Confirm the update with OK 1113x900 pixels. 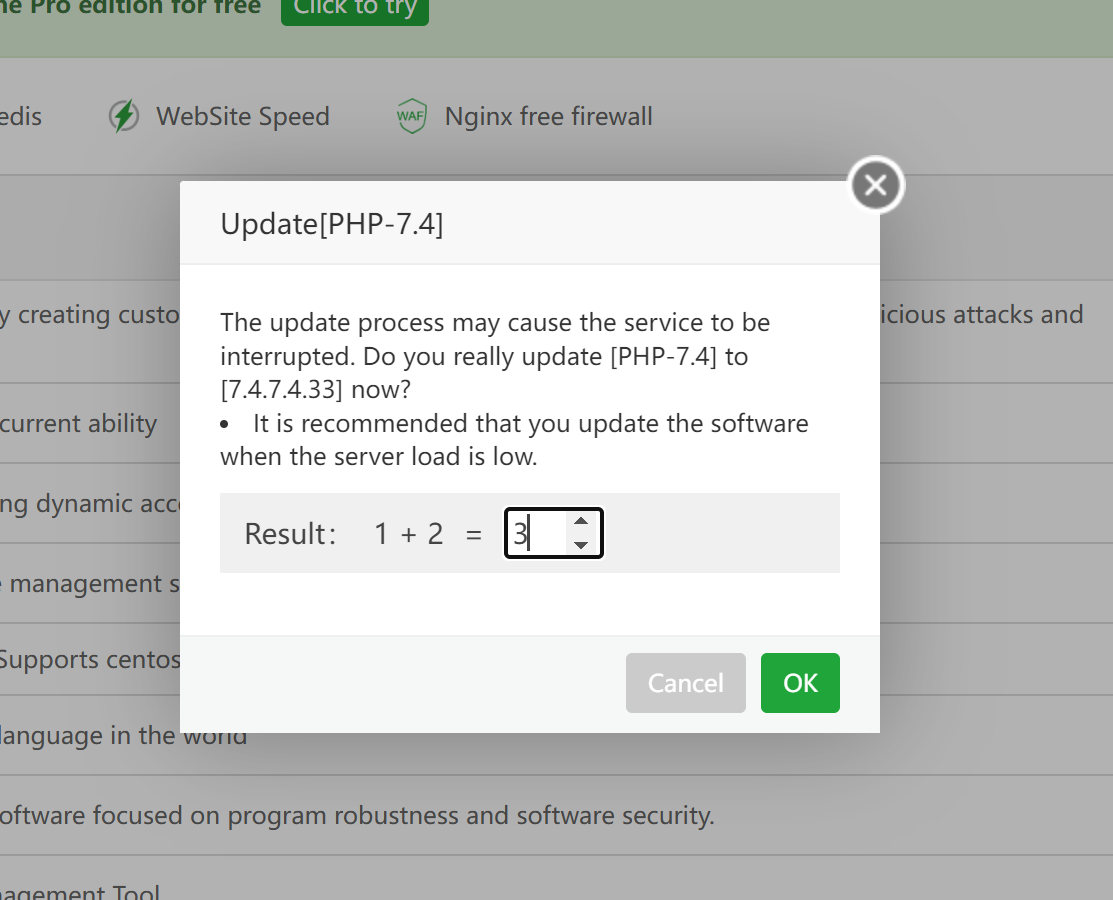tap(800, 683)
